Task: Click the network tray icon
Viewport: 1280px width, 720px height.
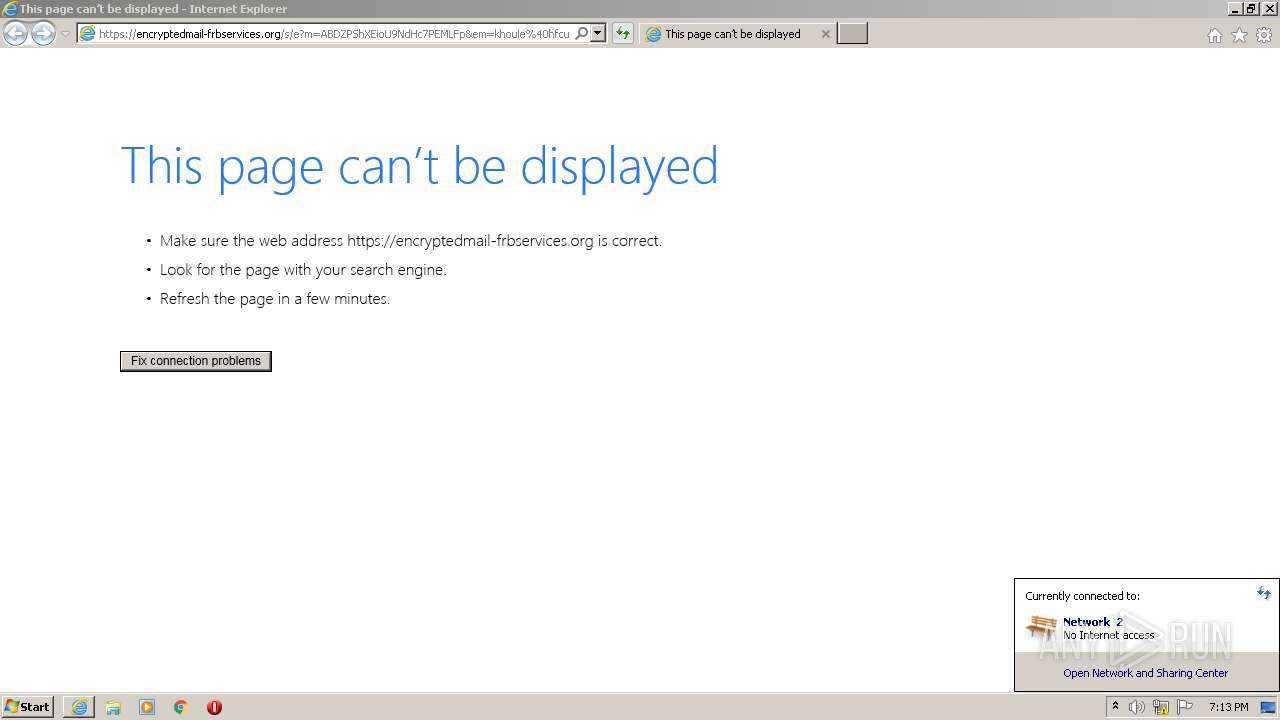Action: click(1161, 707)
